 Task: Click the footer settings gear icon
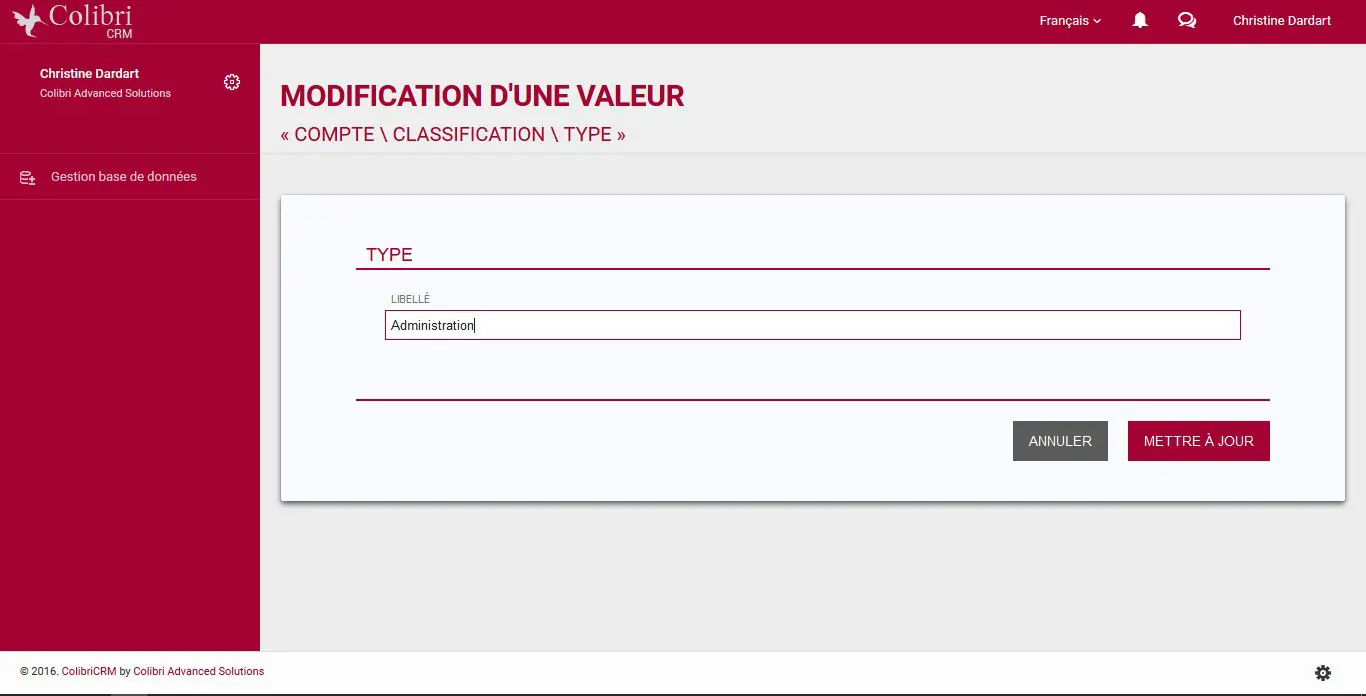pos(1323,673)
